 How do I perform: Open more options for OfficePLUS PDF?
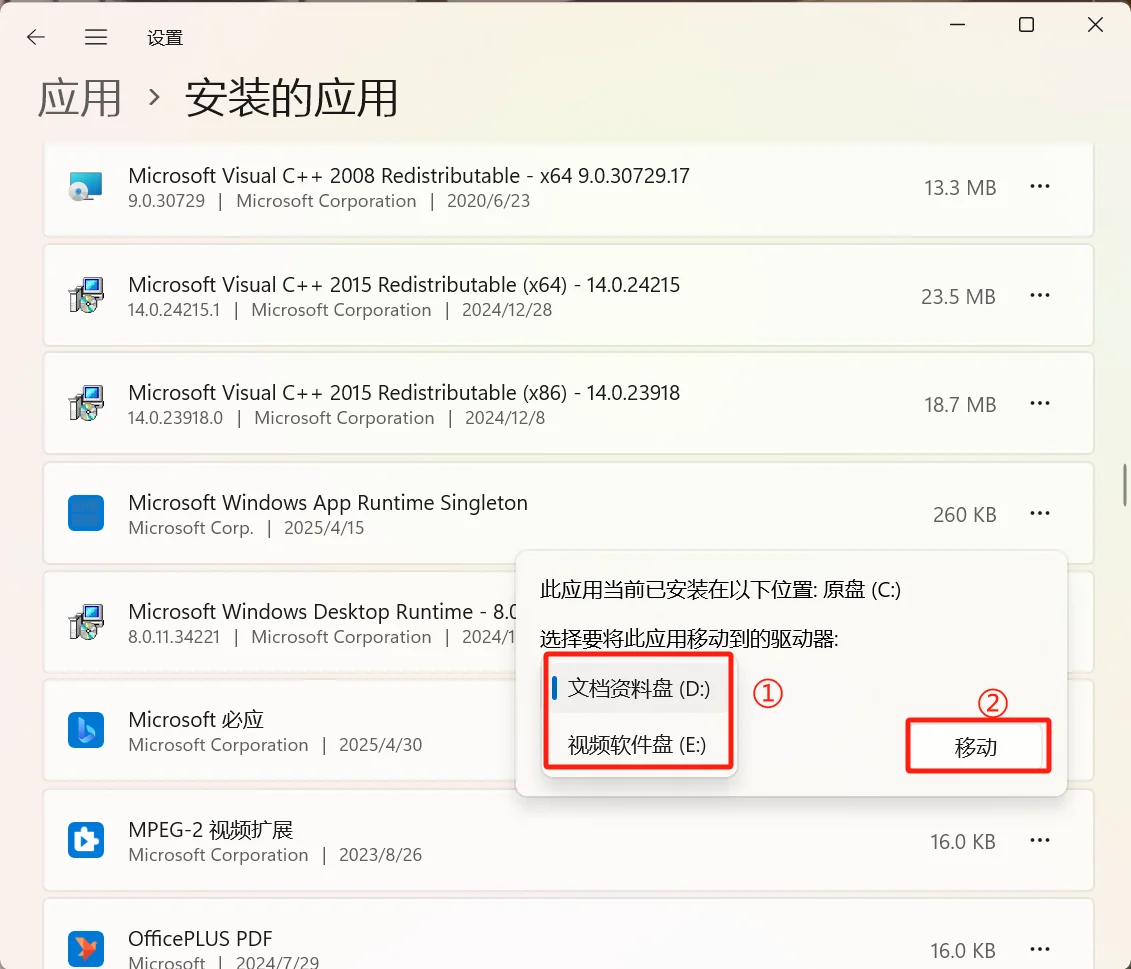tap(1040, 948)
